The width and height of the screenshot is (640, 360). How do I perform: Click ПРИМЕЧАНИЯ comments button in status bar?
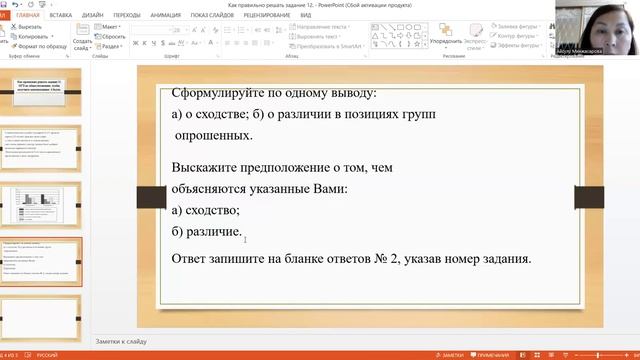[x=490, y=355]
